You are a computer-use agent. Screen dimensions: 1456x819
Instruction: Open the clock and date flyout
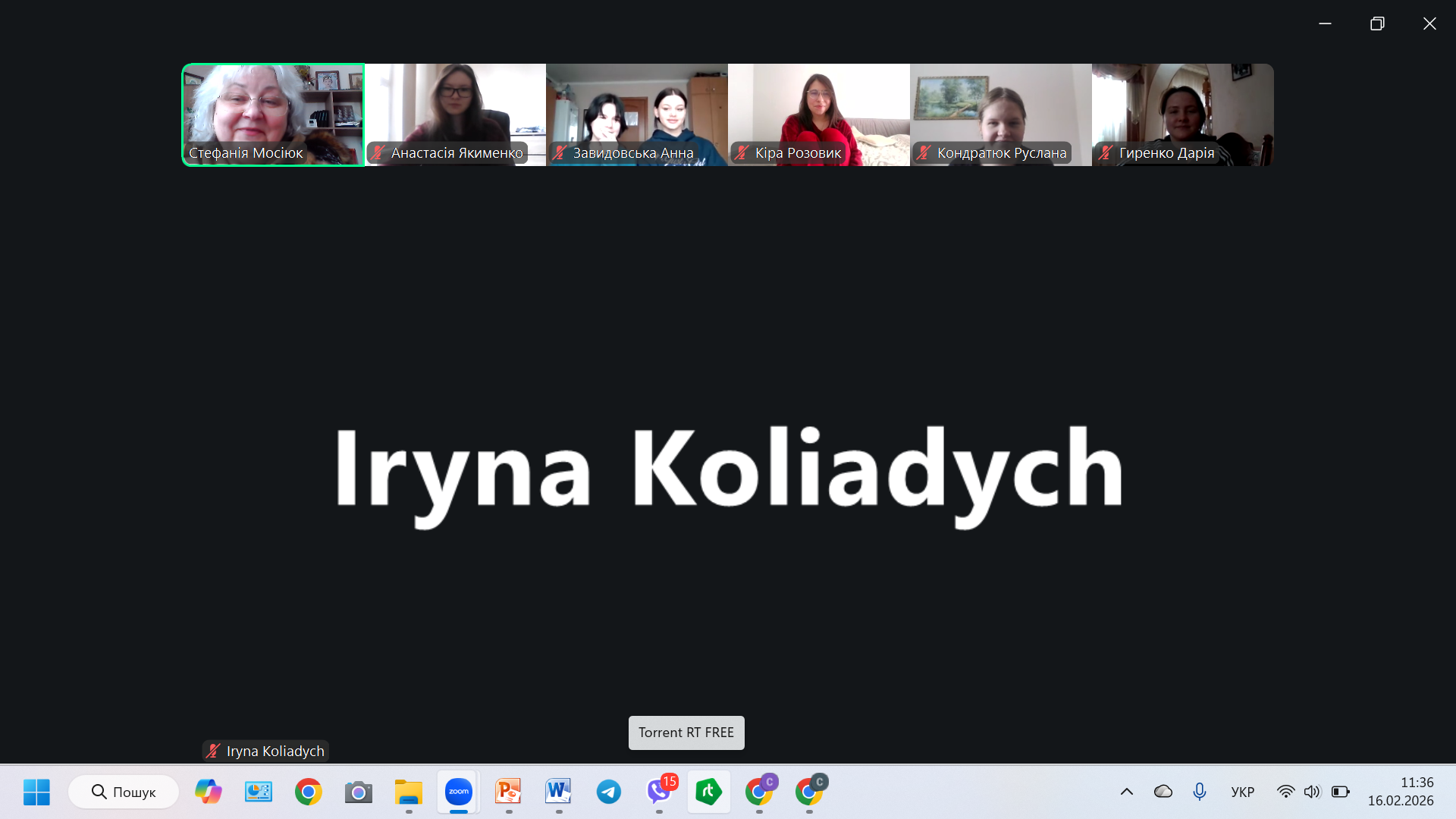click(1401, 792)
